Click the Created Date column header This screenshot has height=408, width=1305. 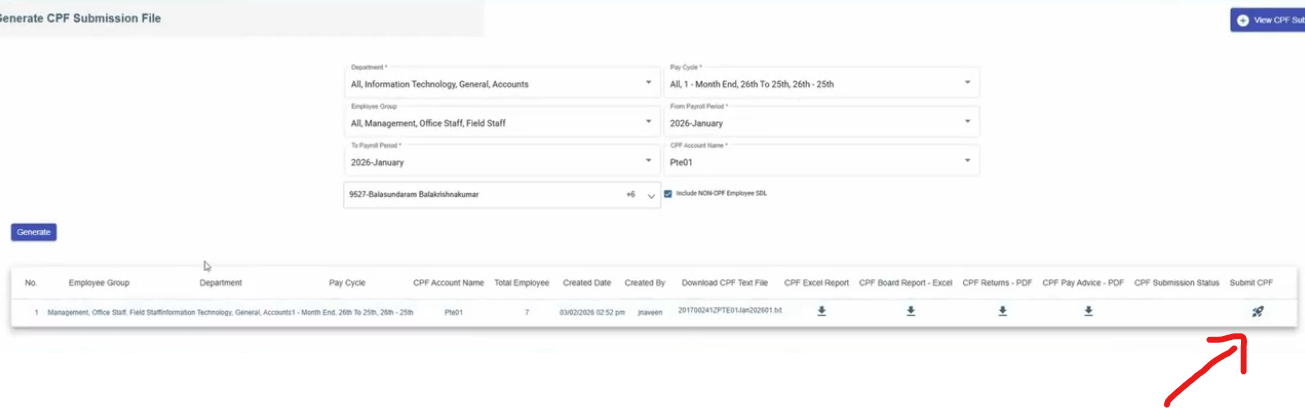[x=585, y=283]
